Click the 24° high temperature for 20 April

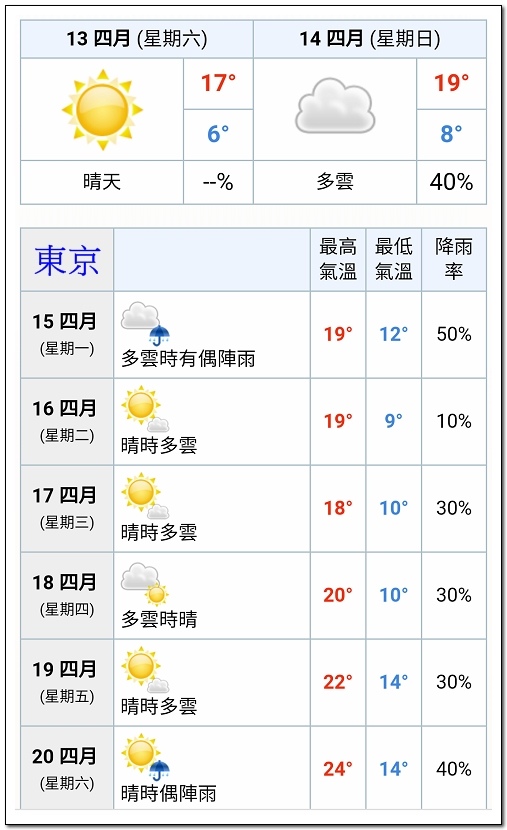pyautogui.click(x=338, y=769)
